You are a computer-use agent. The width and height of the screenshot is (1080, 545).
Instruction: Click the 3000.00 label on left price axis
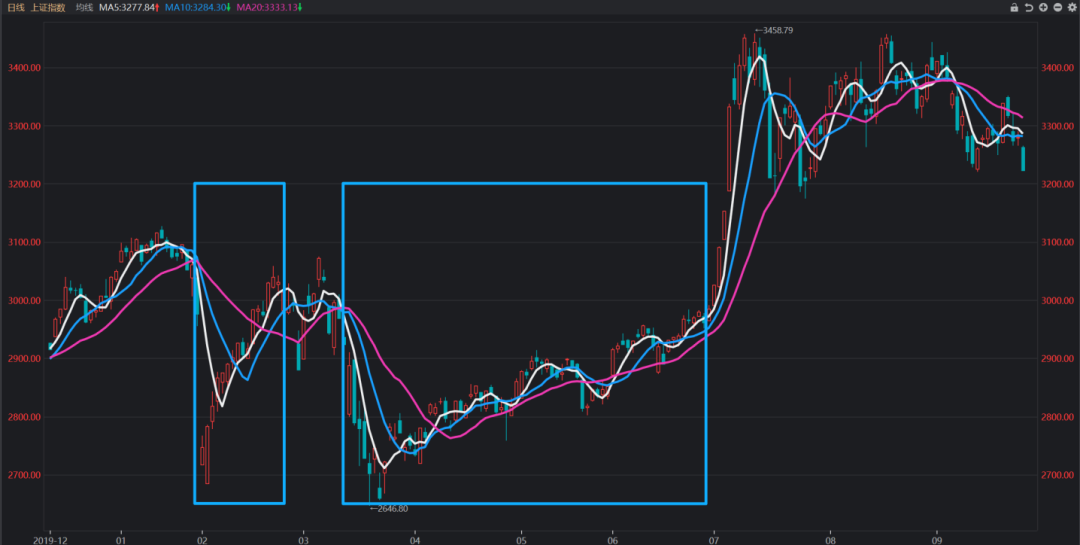pos(21,301)
